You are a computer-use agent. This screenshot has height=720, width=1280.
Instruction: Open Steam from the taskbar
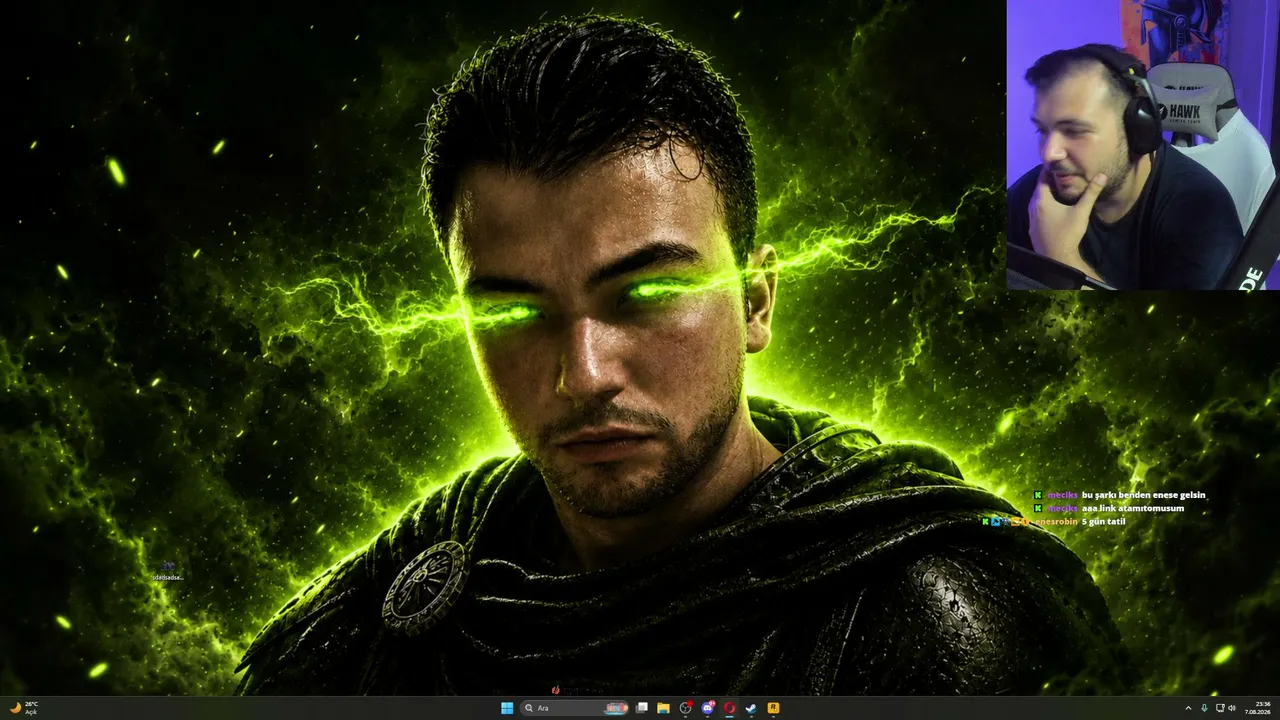click(751, 708)
